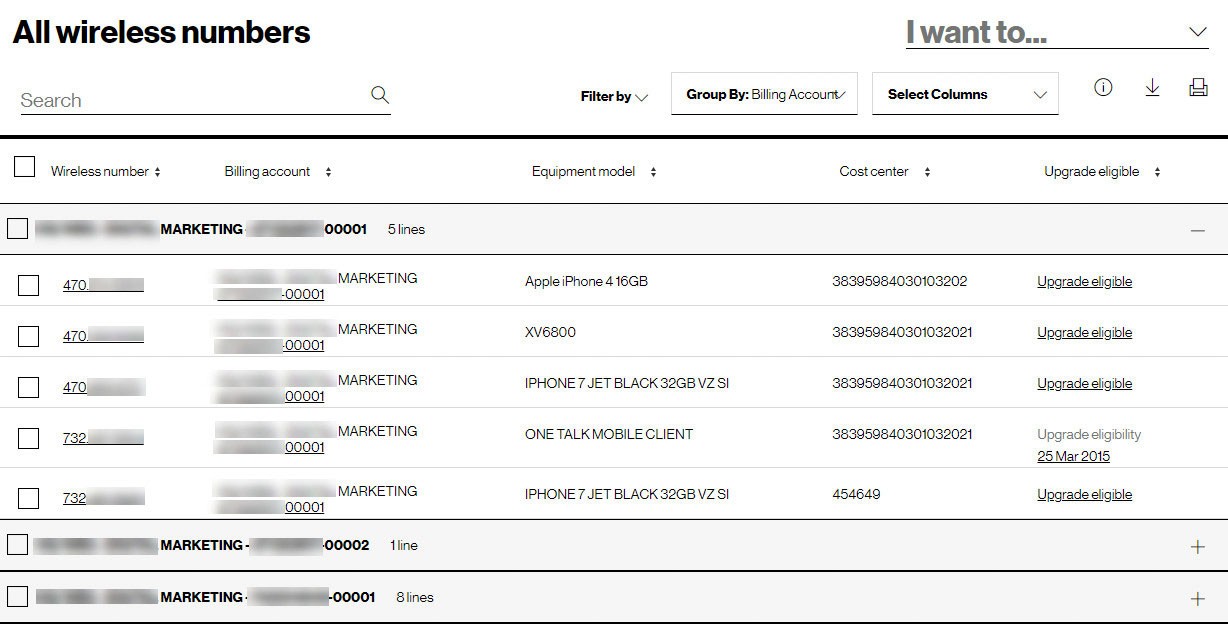Open Upgrade eligible link for XV6800

(x=1084, y=333)
